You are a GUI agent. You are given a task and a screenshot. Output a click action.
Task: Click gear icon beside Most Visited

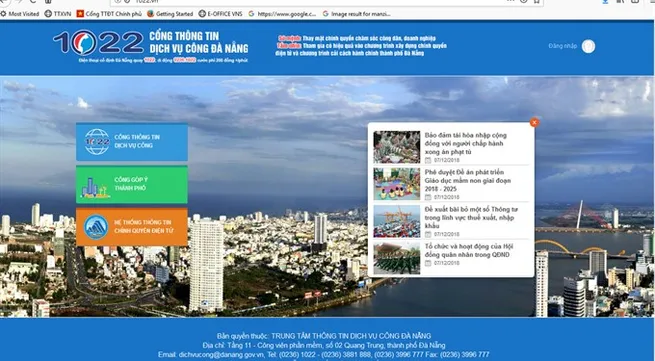click(3, 14)
